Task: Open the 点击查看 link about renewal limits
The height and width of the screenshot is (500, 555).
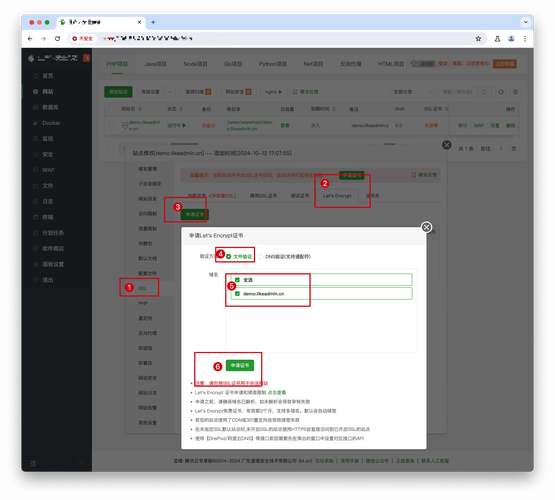Action: (x=277, y=392)
